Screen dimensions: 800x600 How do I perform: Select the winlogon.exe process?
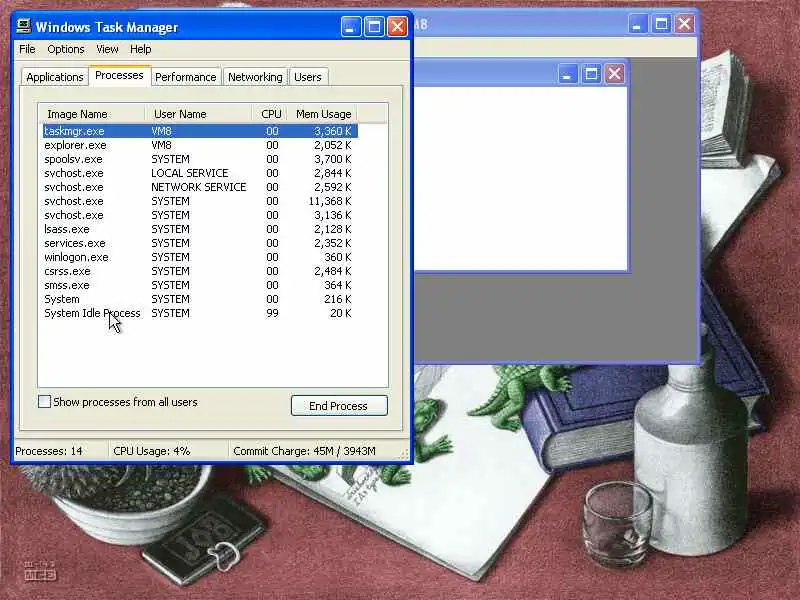[200, 257]
